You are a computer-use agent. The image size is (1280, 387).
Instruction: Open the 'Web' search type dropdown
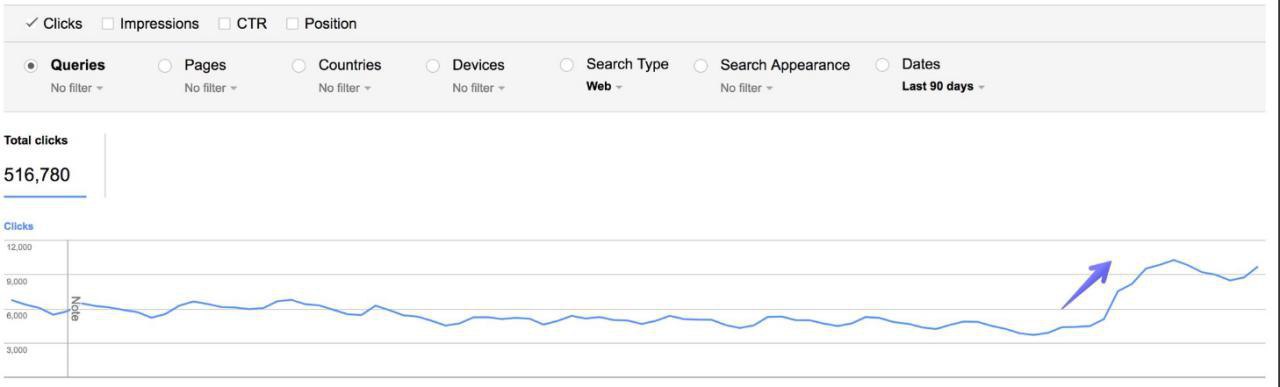[604, 86]
